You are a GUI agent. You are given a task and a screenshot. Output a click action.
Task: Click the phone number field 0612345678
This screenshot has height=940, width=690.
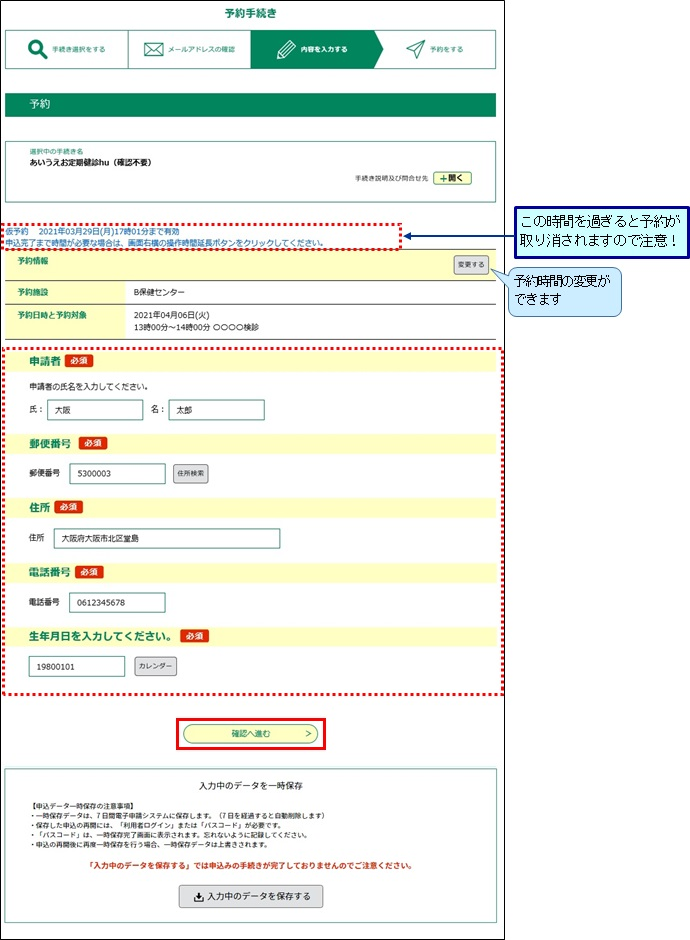(x=117, y=602)
